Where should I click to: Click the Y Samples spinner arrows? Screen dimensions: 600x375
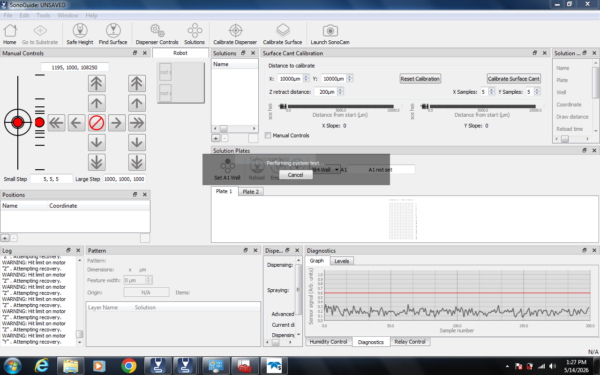point(537,91)
